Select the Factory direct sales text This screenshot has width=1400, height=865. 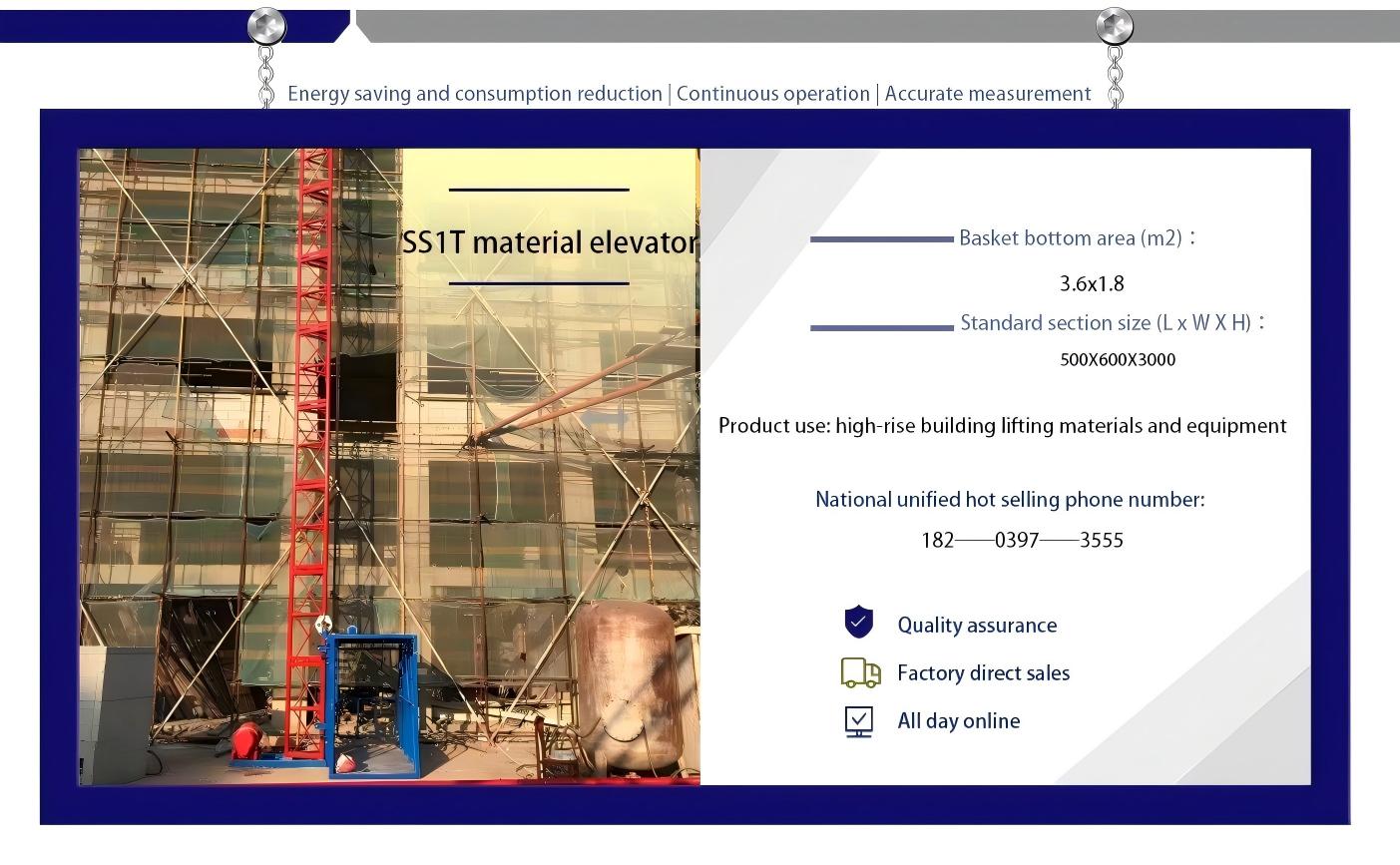point(983,673)
